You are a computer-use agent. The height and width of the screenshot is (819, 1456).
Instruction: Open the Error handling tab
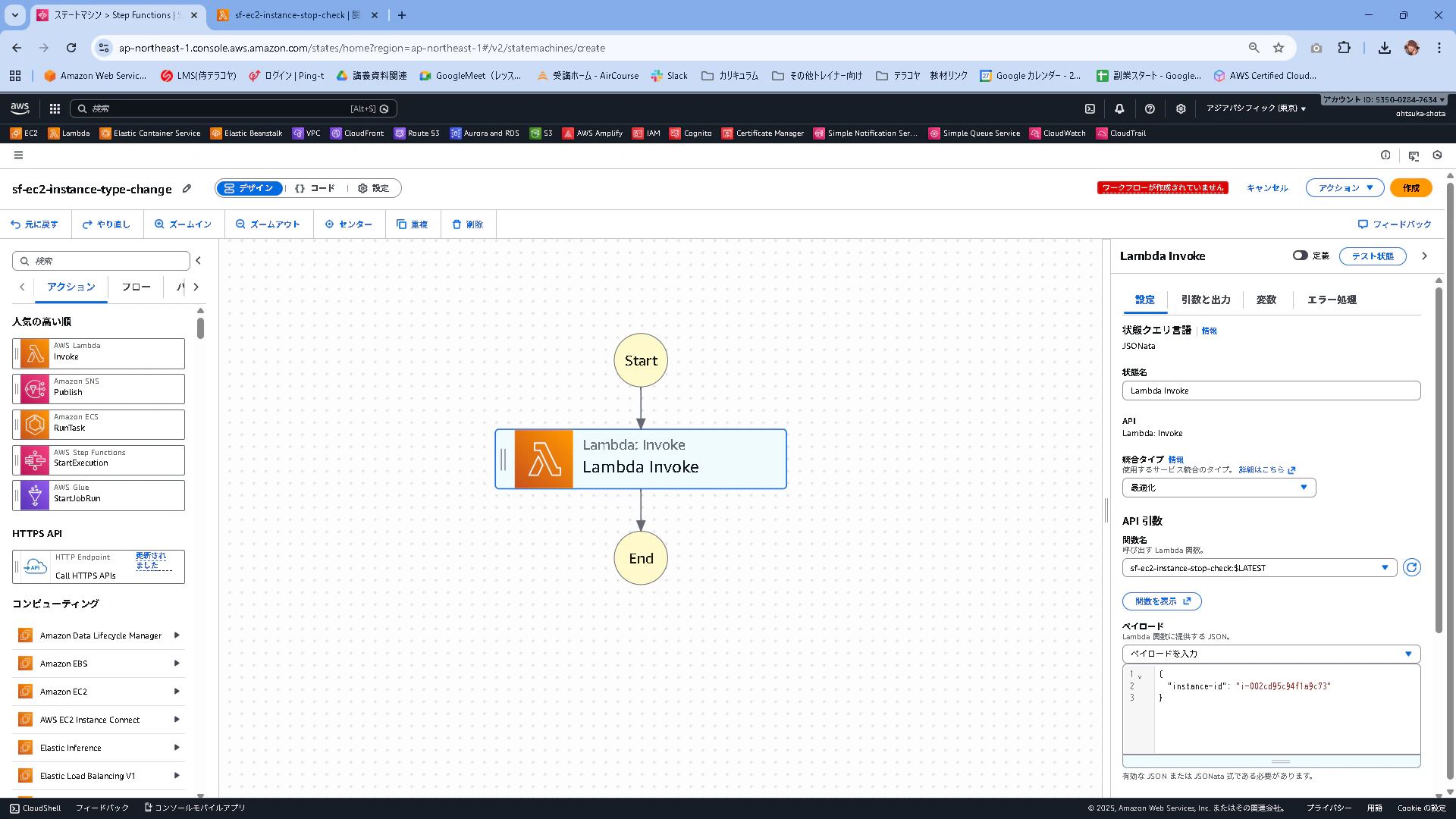pyautogui.click(x=1331, y=300)
